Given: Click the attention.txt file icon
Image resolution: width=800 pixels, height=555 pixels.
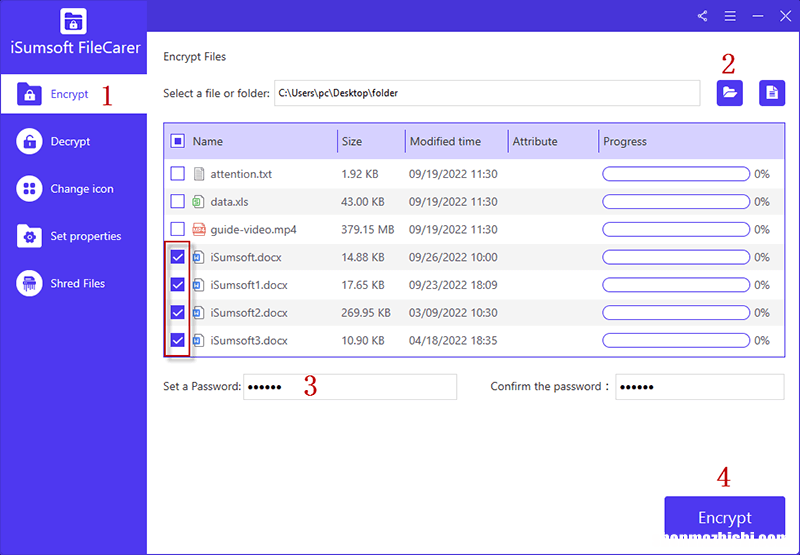Looking at the screenshot, I should (x=199, y=174).
